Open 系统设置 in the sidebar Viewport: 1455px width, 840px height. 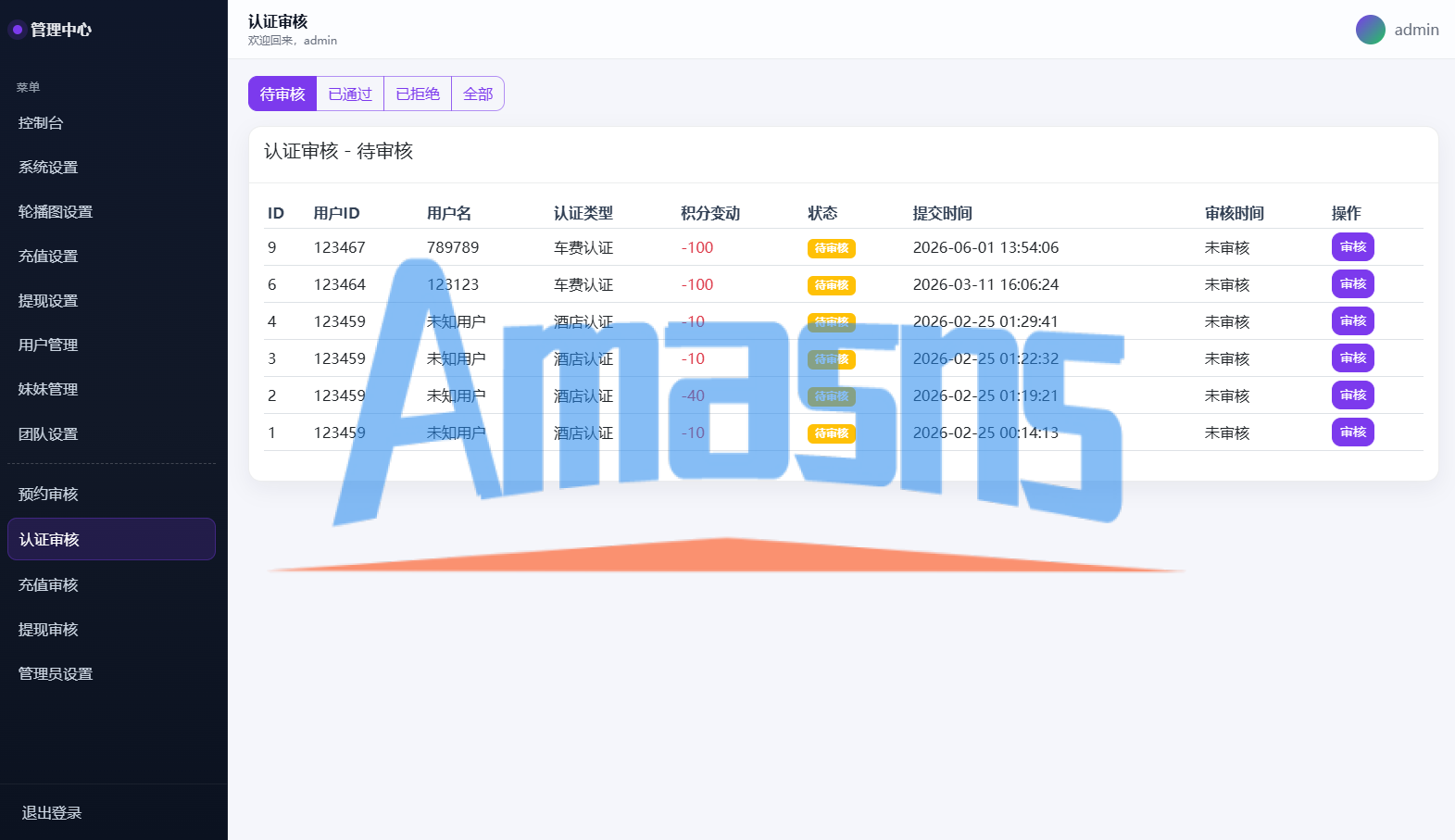(111, 168)
